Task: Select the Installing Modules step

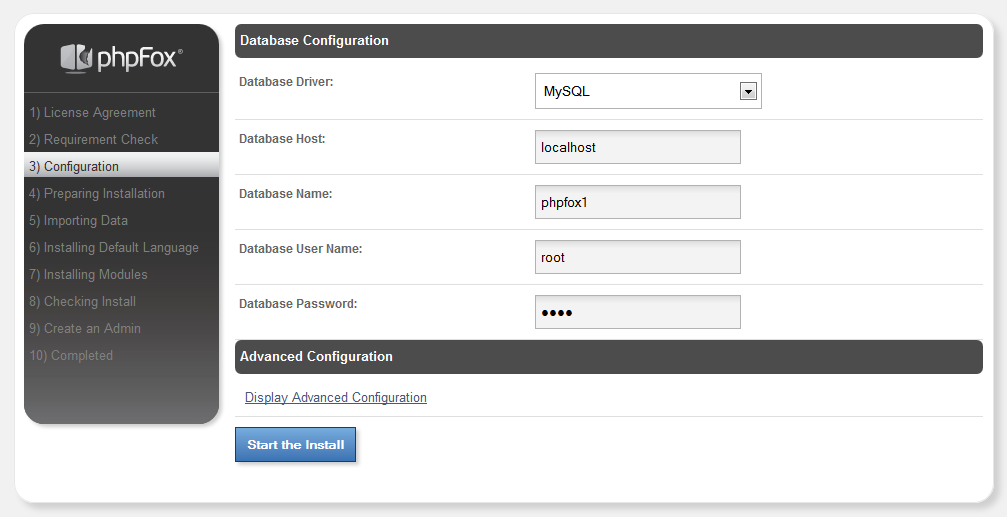Action: coord(88,275)
